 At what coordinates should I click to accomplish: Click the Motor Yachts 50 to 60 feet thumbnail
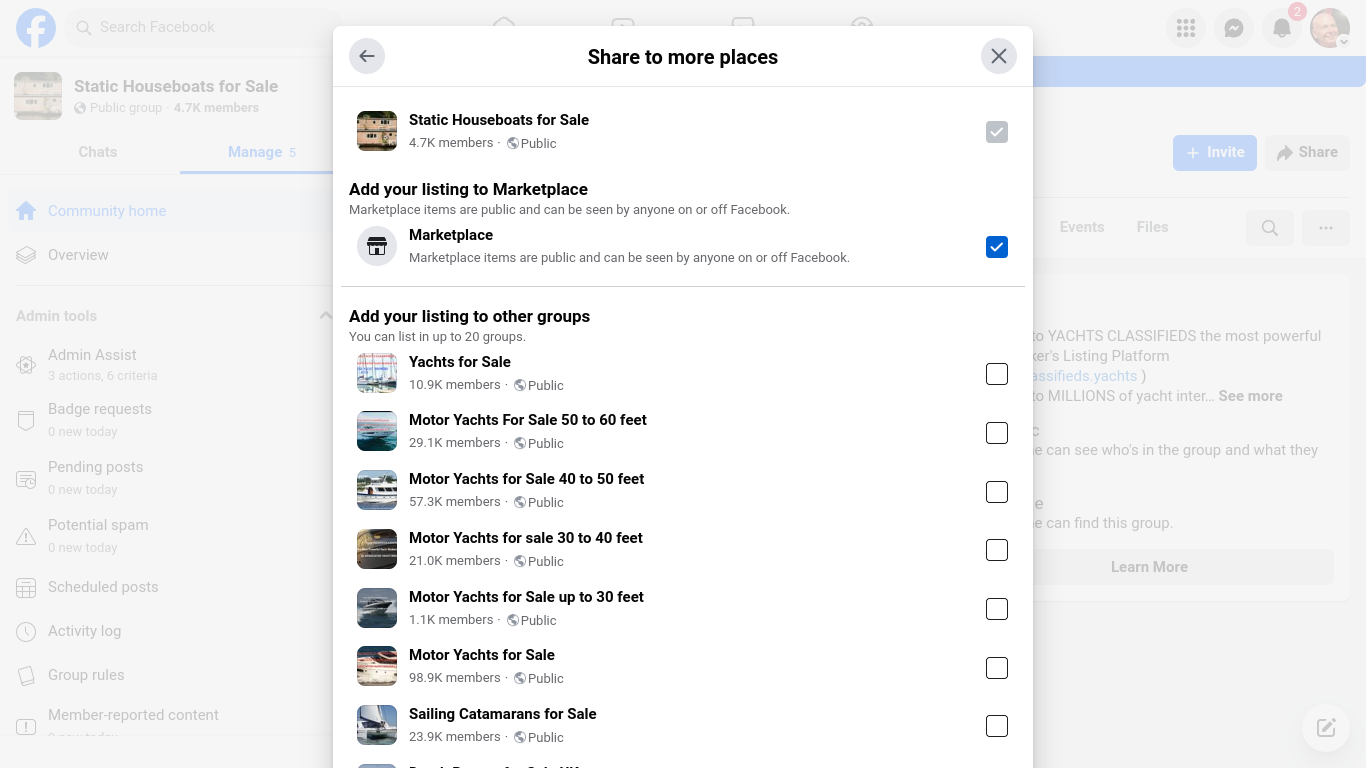[x=377, y=431]
